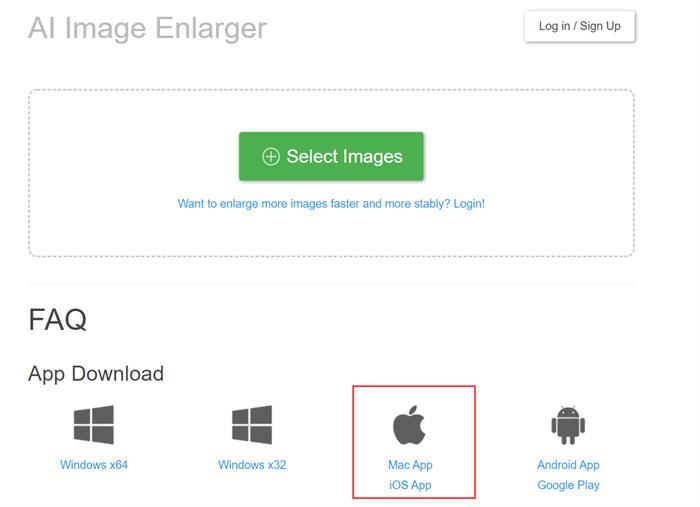Open the Google Play link
Image resolution: width=700 pixels, height=507 pixels.
coord(568,485)
